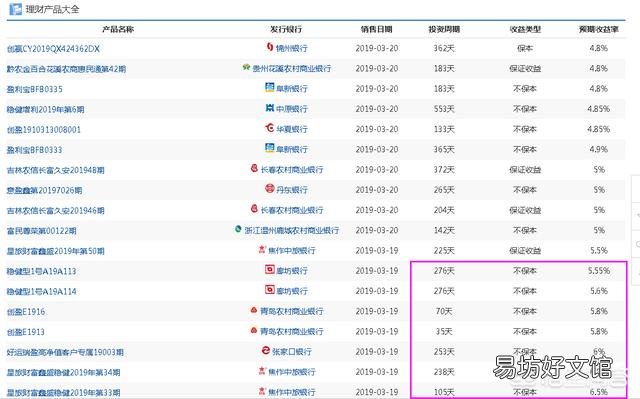Select the 365天 investment period cell
This screenshot has width=640, height=399.
444,150
